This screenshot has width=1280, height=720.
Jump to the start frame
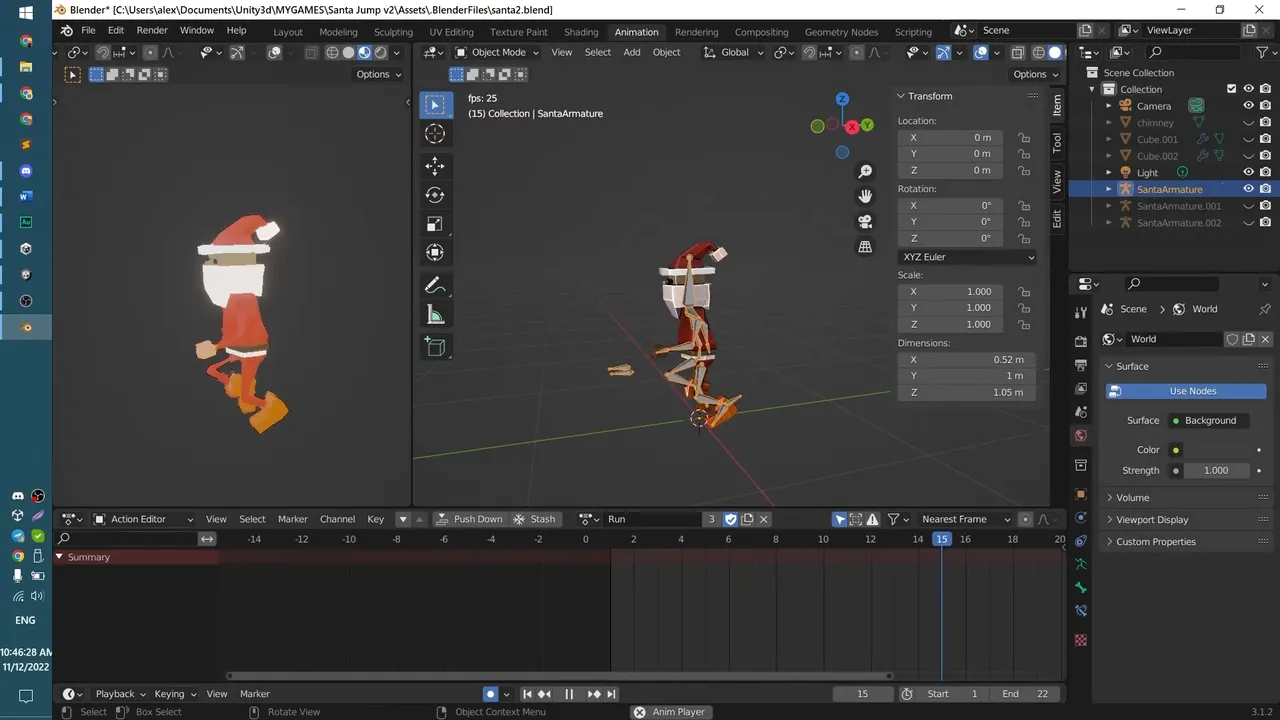(528, 694)
